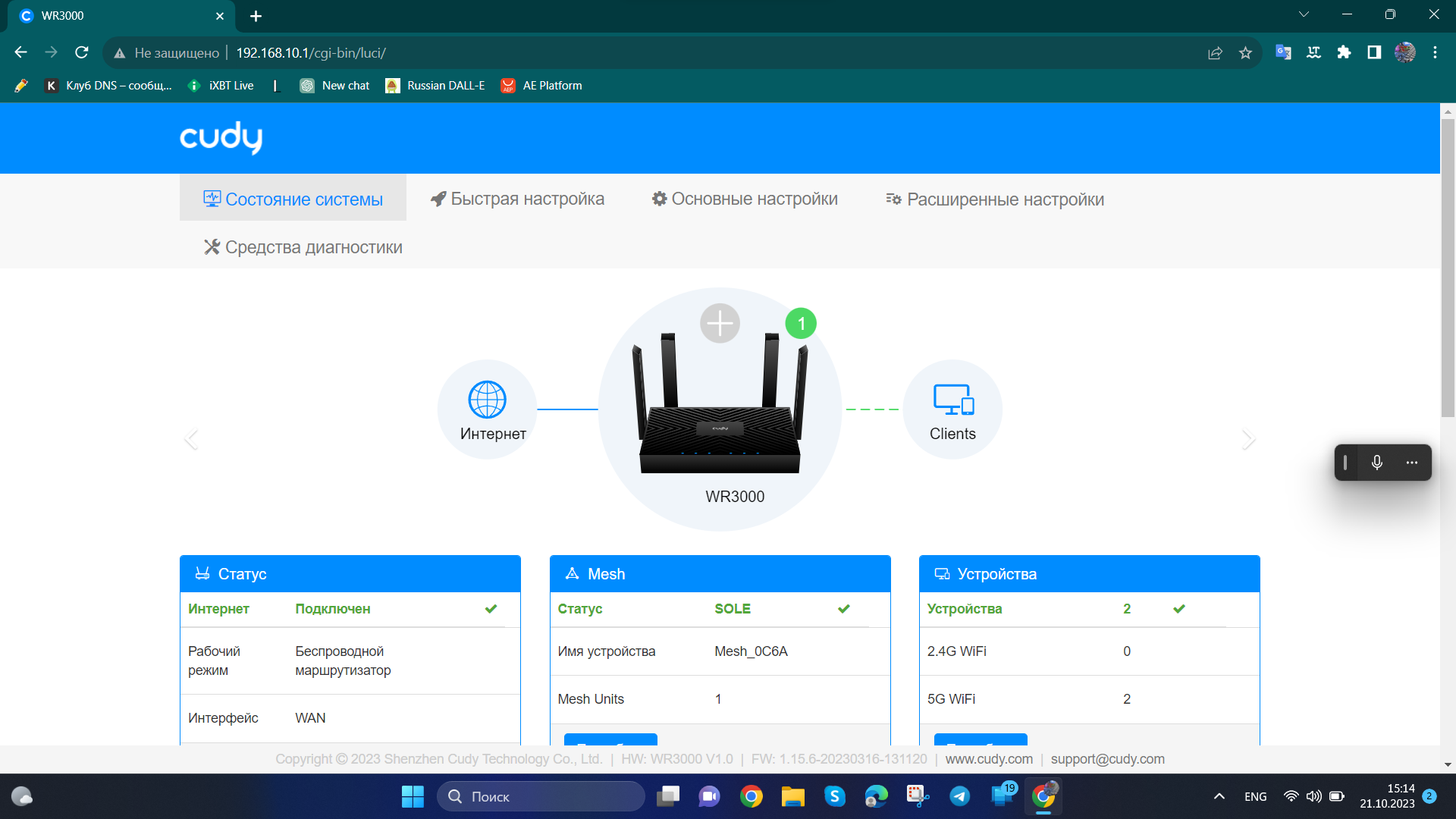Click the gray plus add-device icon
1456x819 pixels.
(720, 323)
